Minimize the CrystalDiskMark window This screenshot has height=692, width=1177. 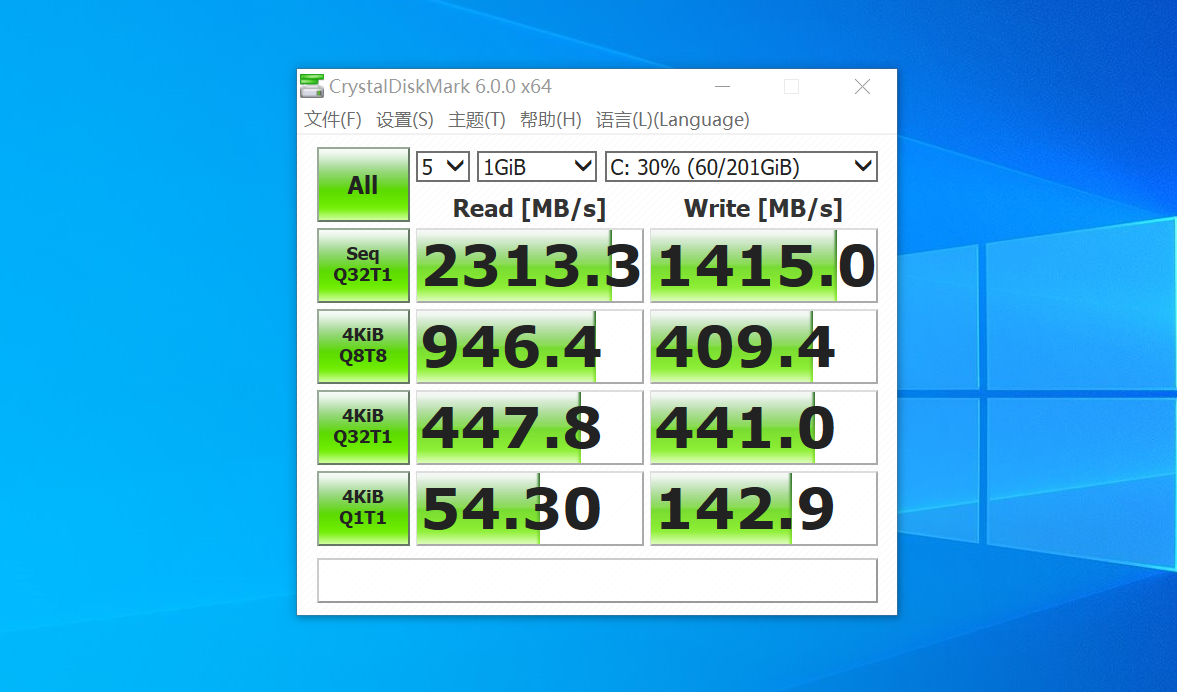click(722, 86)
